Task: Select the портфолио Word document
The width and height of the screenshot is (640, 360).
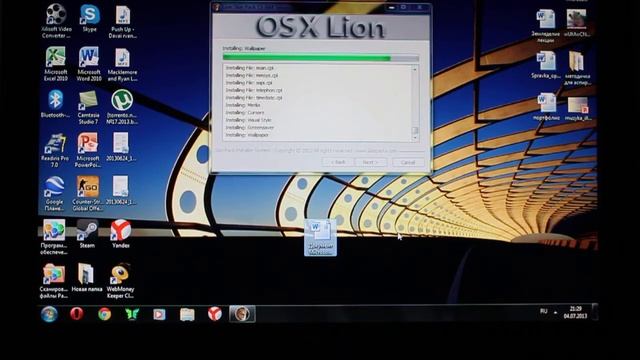Action: (546, 107)
